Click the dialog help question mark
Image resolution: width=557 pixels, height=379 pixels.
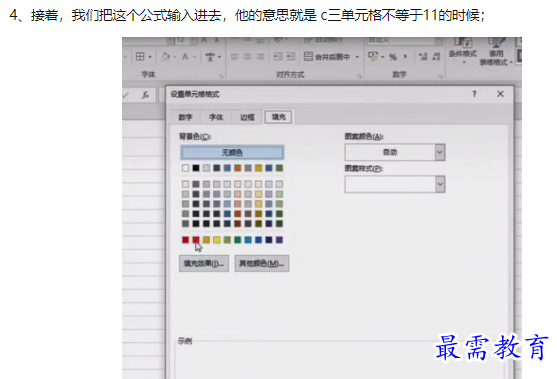[x=474, y=94]
